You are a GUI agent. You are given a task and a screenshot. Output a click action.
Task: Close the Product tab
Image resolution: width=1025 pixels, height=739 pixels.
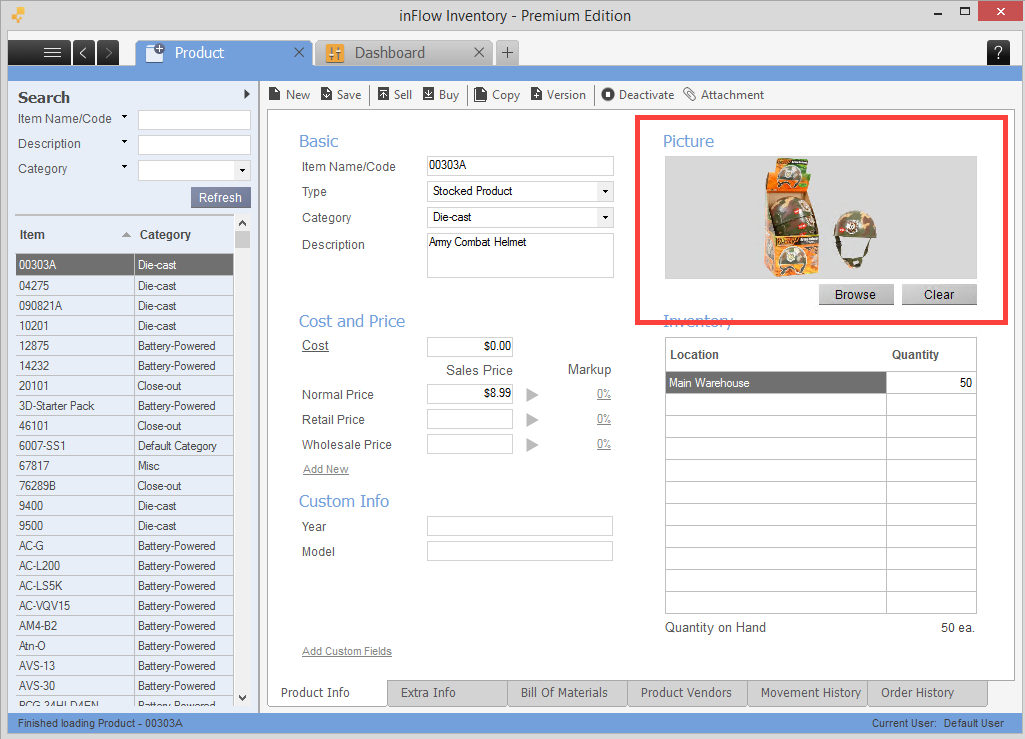pos(299,52)
